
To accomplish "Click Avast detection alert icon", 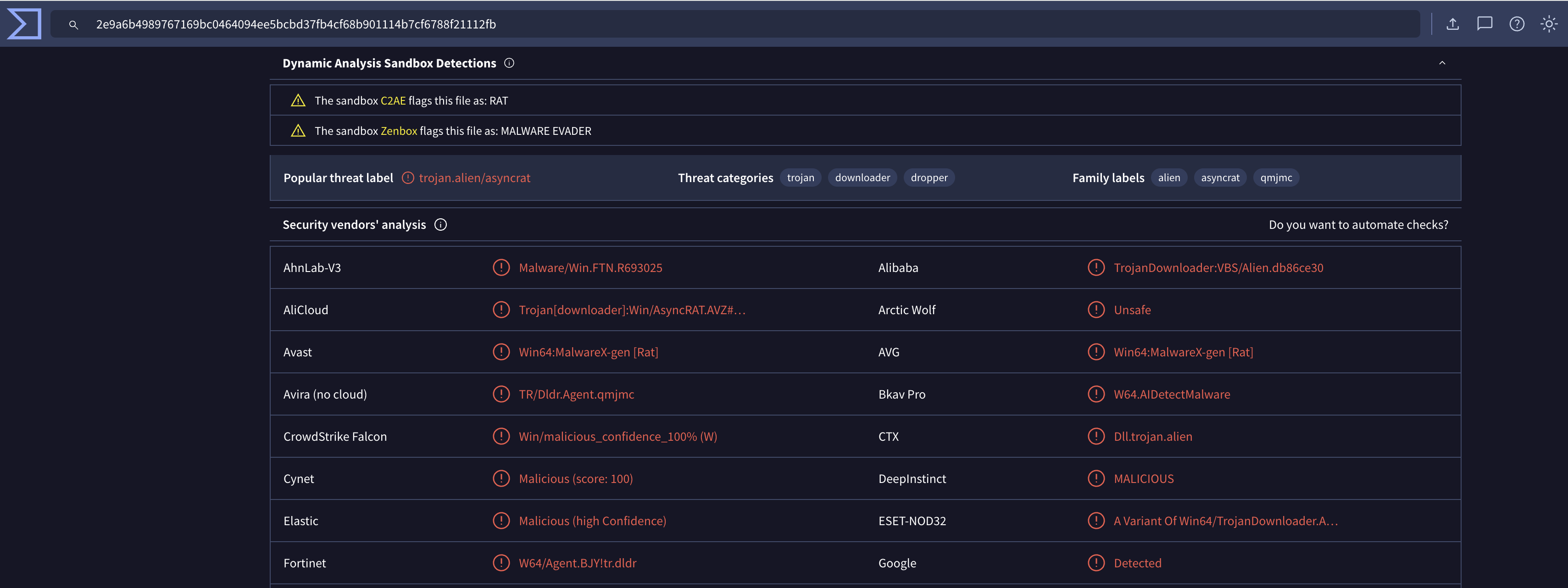I will [501, 352].
